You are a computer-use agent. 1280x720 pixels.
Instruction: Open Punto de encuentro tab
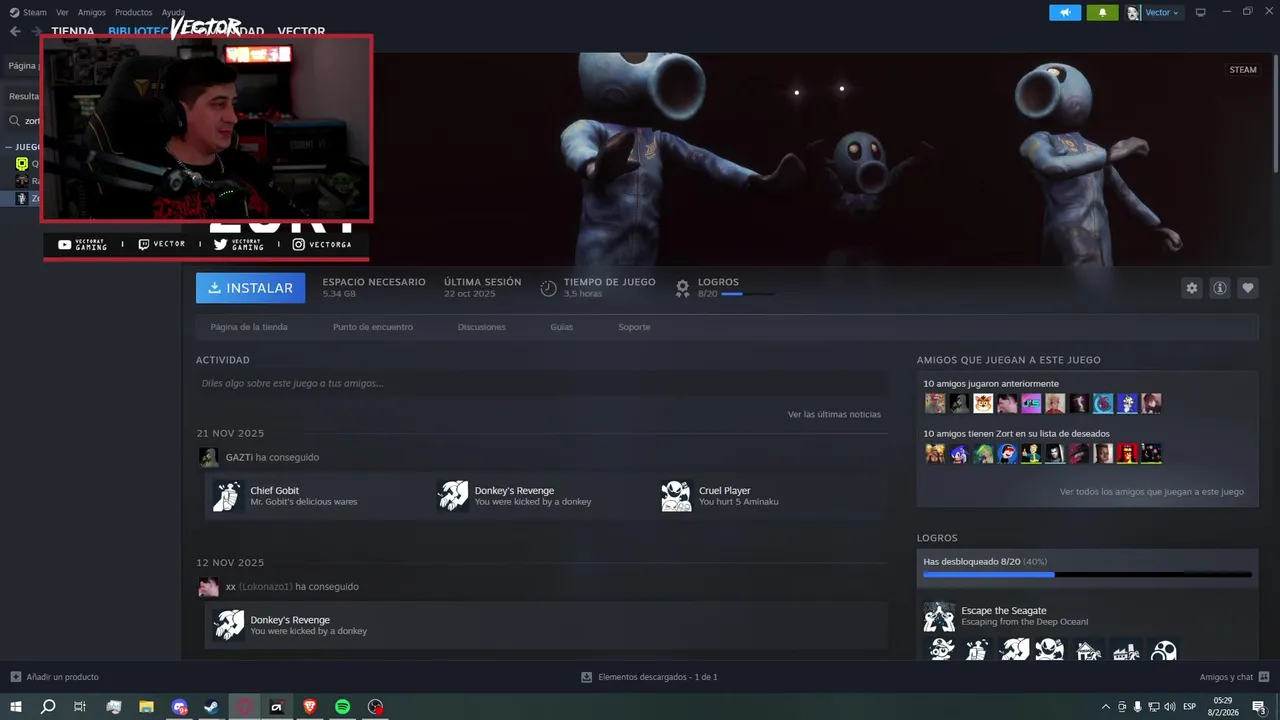[373, 327]
